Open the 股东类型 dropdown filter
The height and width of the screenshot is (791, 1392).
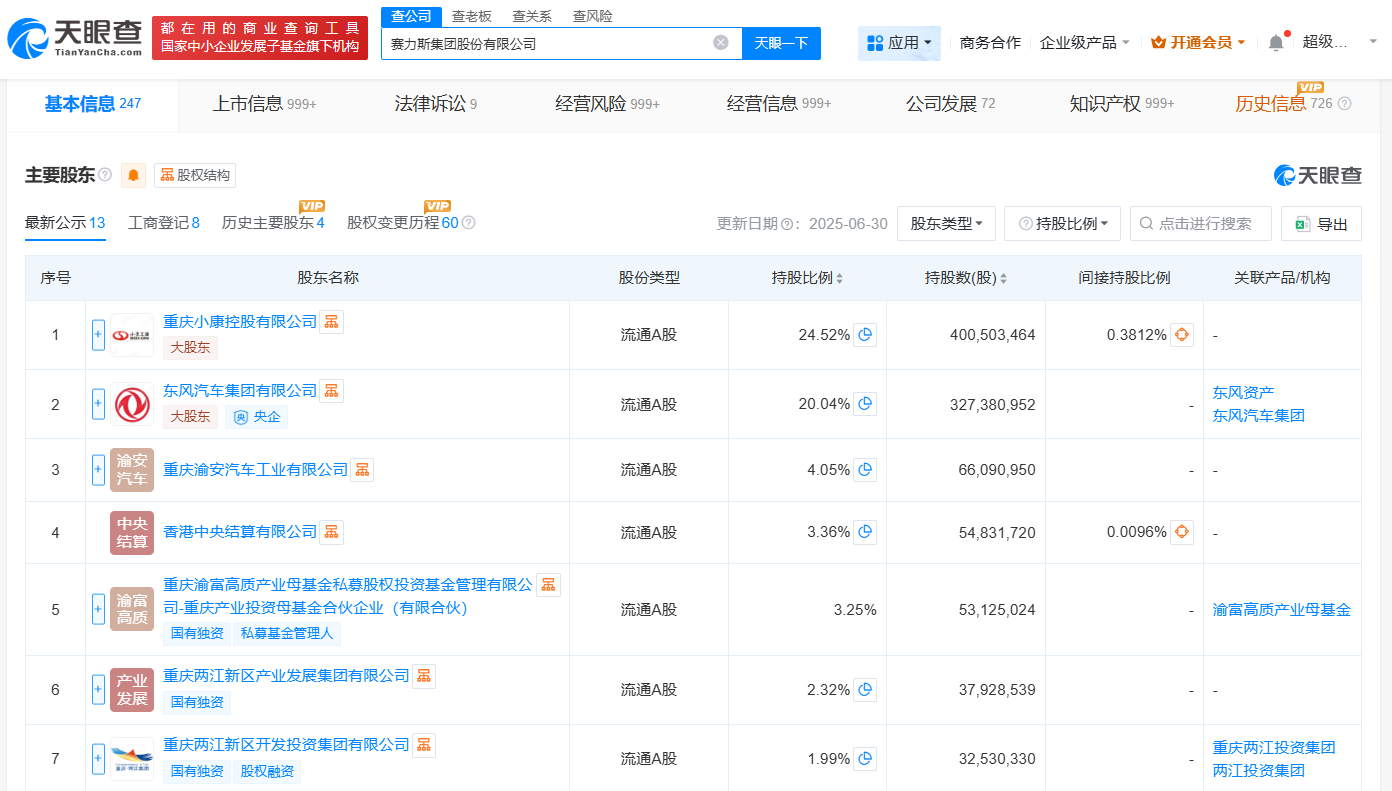click(946, 223)
